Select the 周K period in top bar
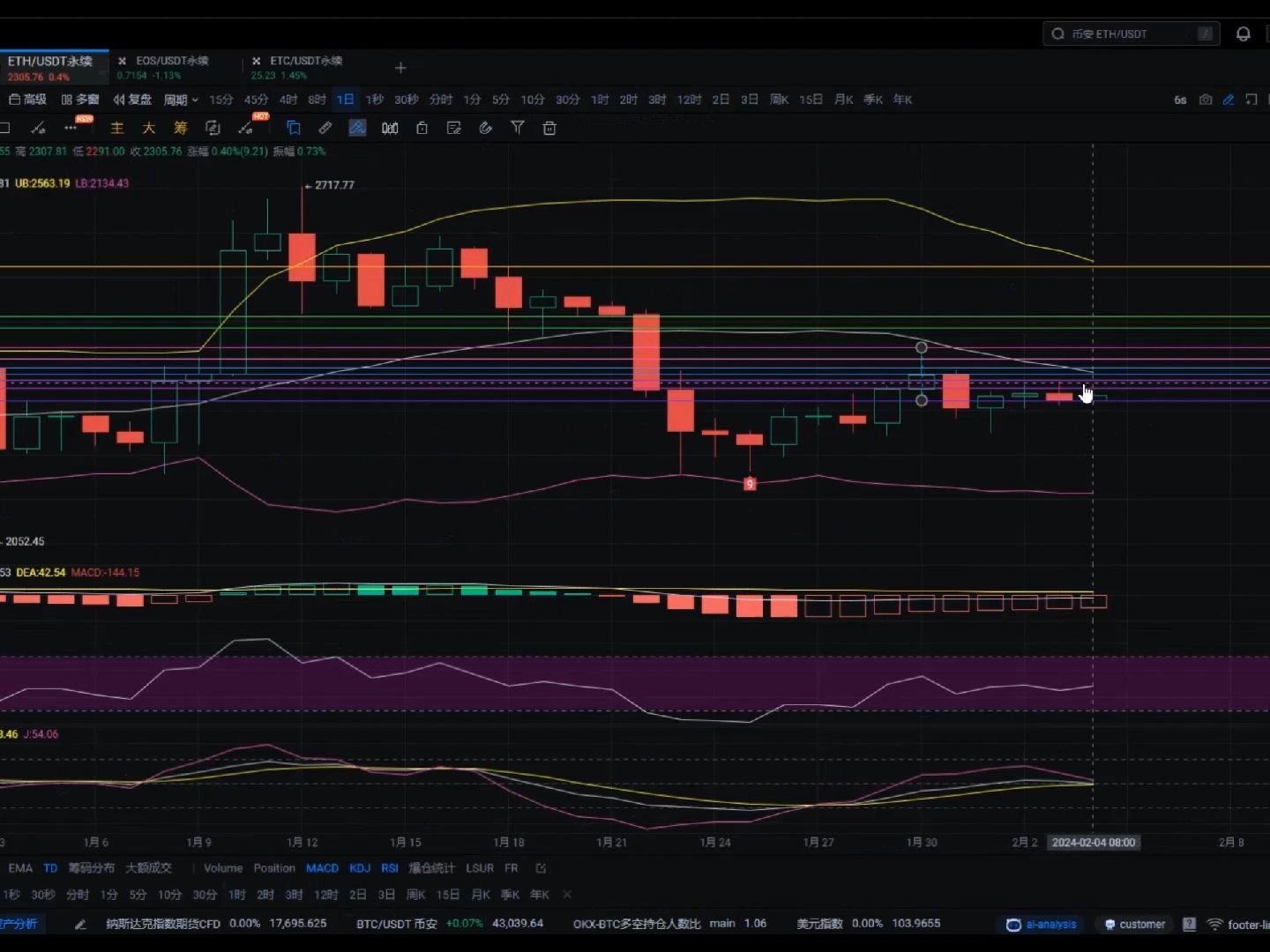This screenshot has height=952, width=1270. coord(779,100)
